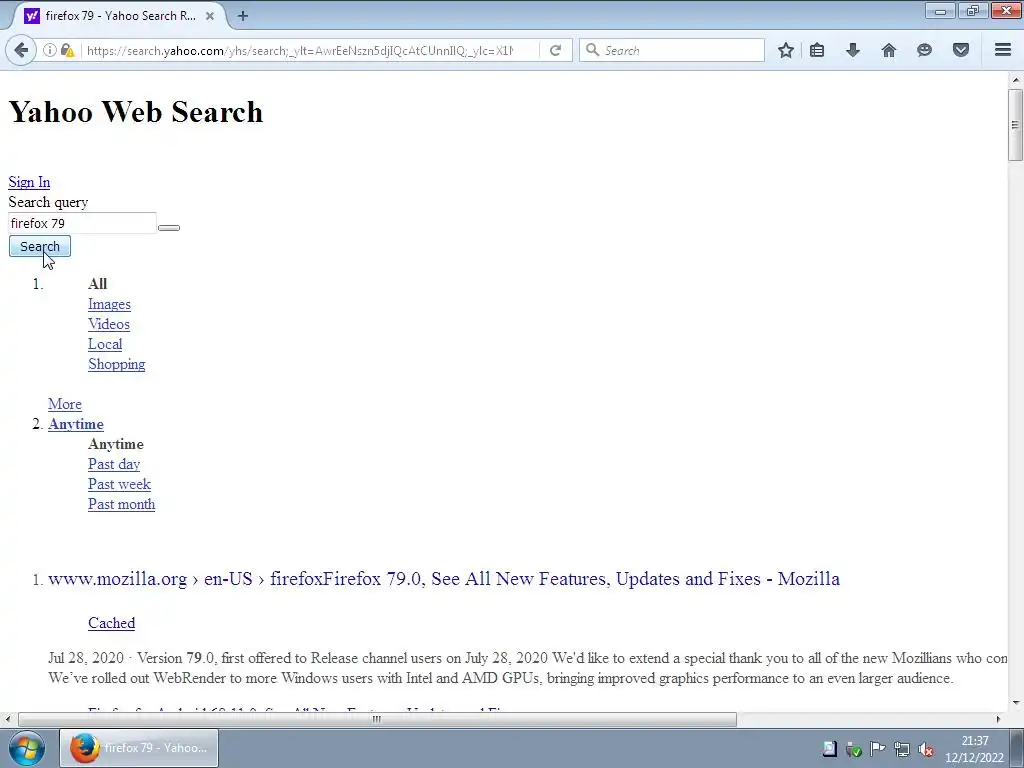Click the horizontal scrollbar thumb
Image resolution: width=1024 pixels, height=768 pixels.
[377, 719]
